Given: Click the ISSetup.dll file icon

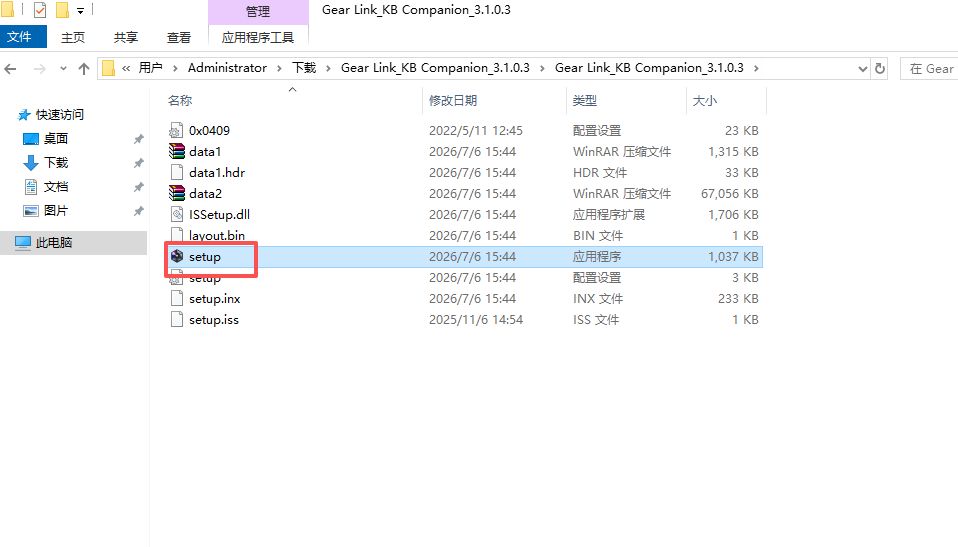Looking at the screenshot, I should click(177, 215).
